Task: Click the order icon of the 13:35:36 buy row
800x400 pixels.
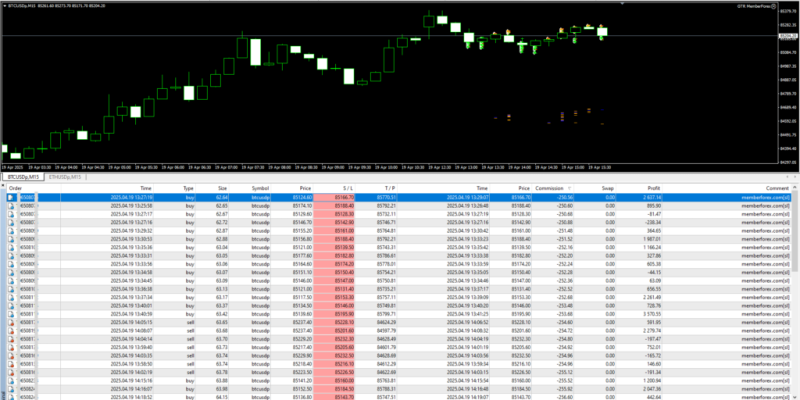Action: tap(11, 248)
